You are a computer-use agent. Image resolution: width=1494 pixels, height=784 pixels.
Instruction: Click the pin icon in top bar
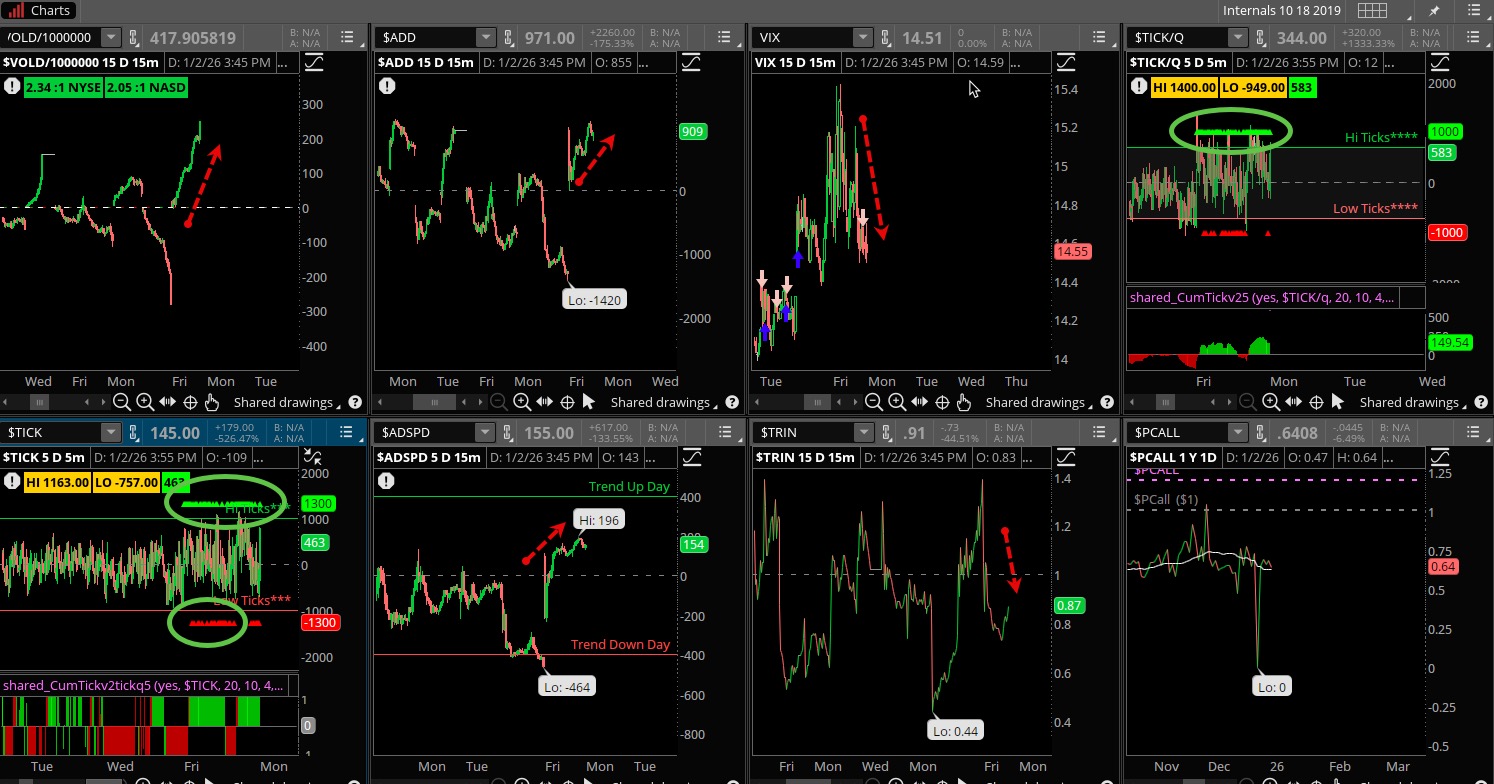pyautogui.click(x=1435, y=11)
